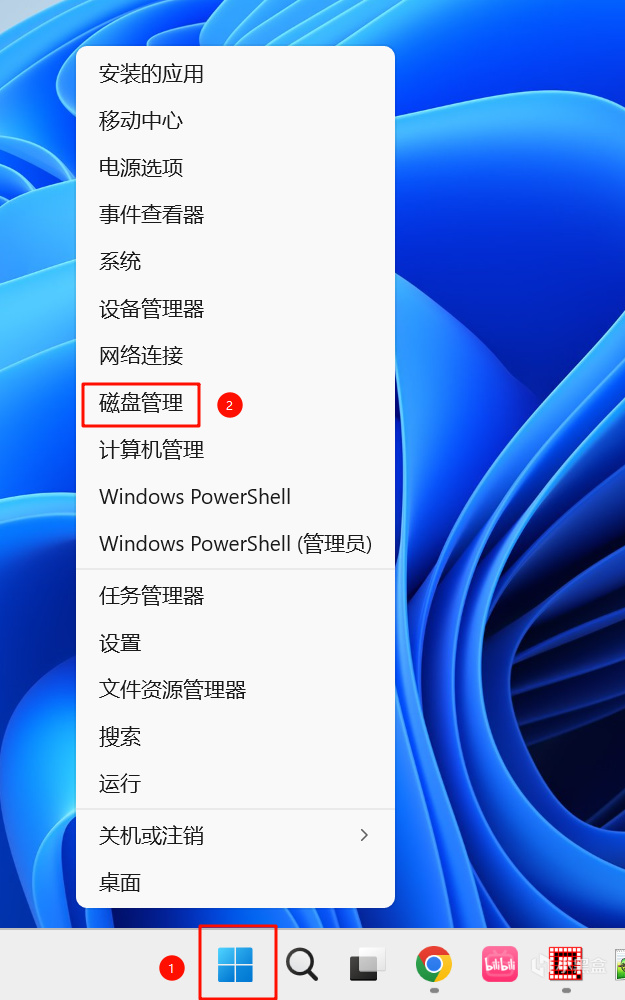Viewport: 625px width, 1000px height.
Task: Choose 运行 from the menu
Action: (120, 783)
